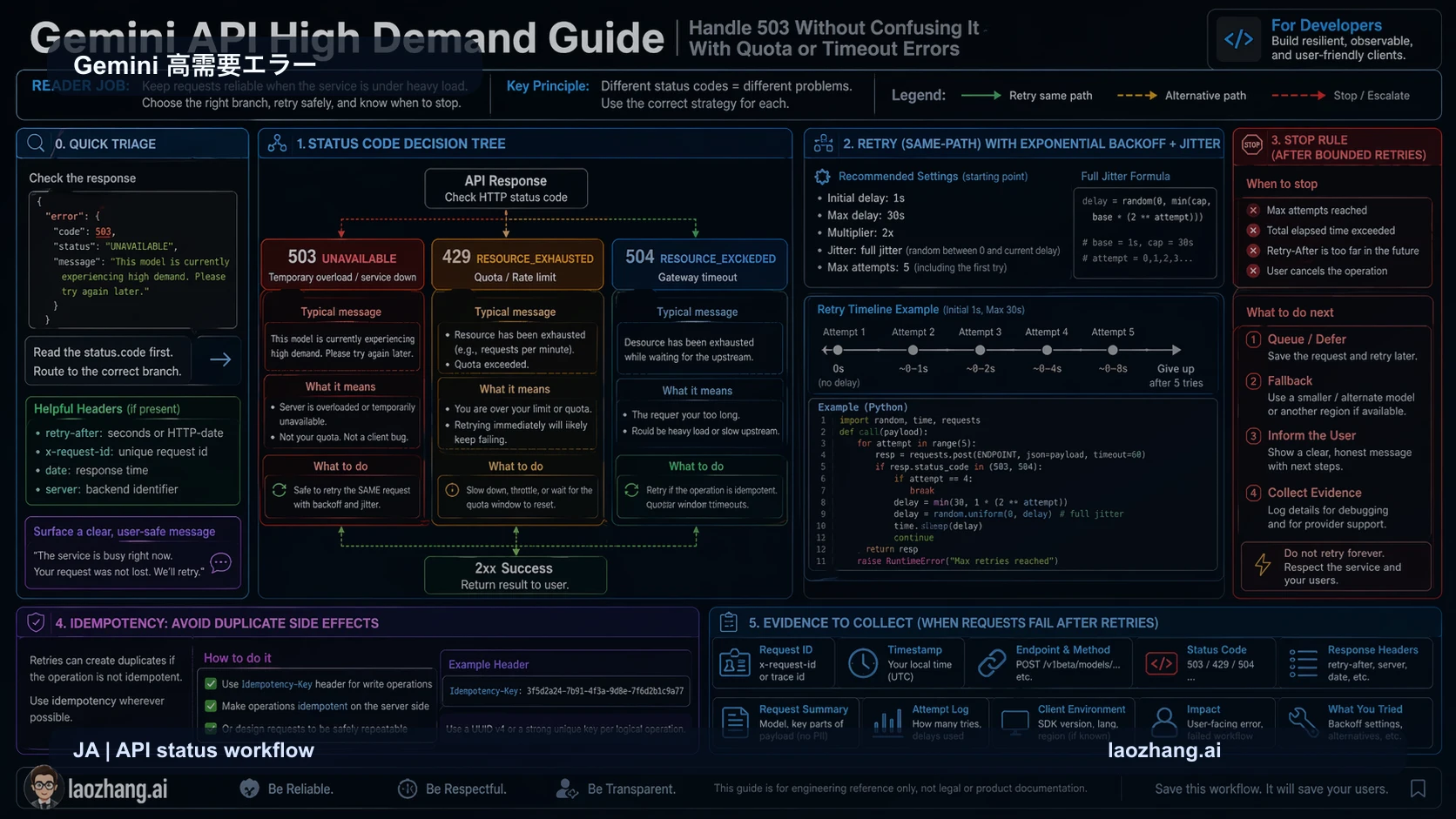Click the clipboard icon beside Evidence to Collect
1456x819 pixels.
(729, 622)
